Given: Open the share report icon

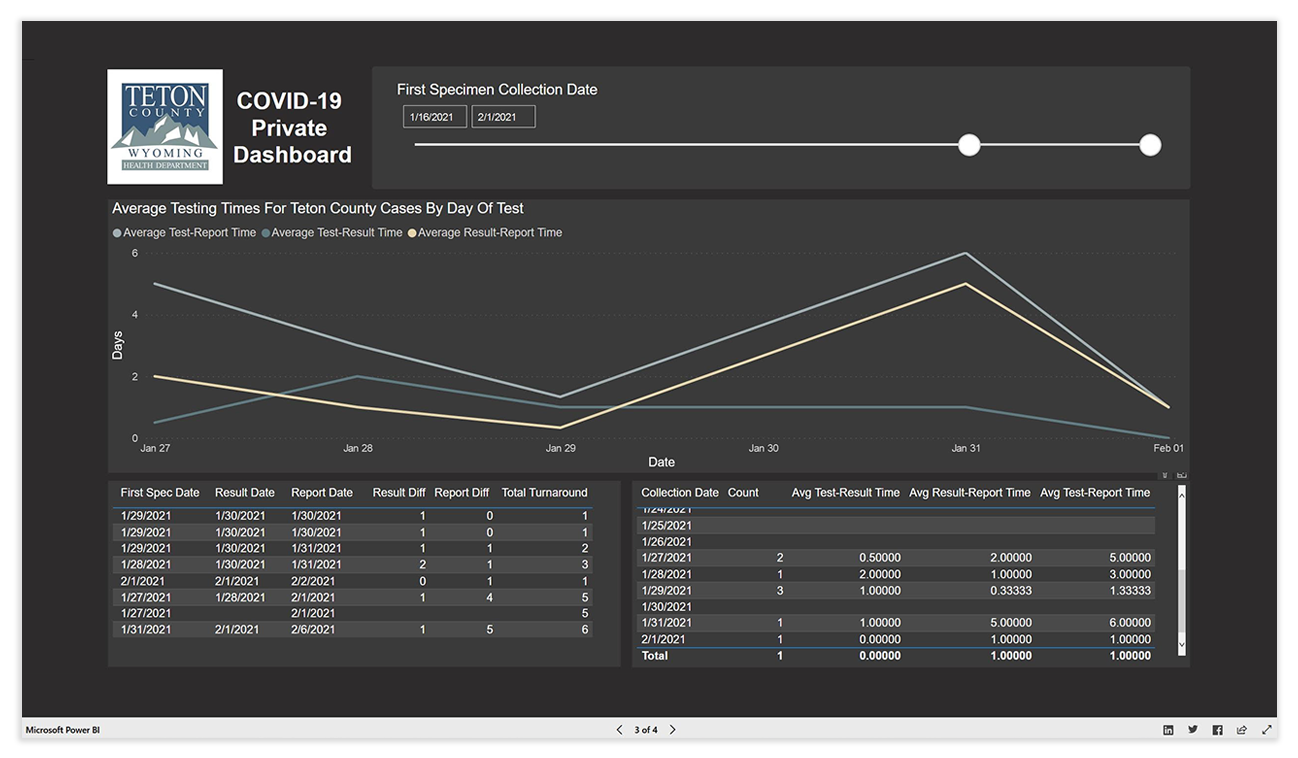Looking at the screenshot, I should 1242,730.
